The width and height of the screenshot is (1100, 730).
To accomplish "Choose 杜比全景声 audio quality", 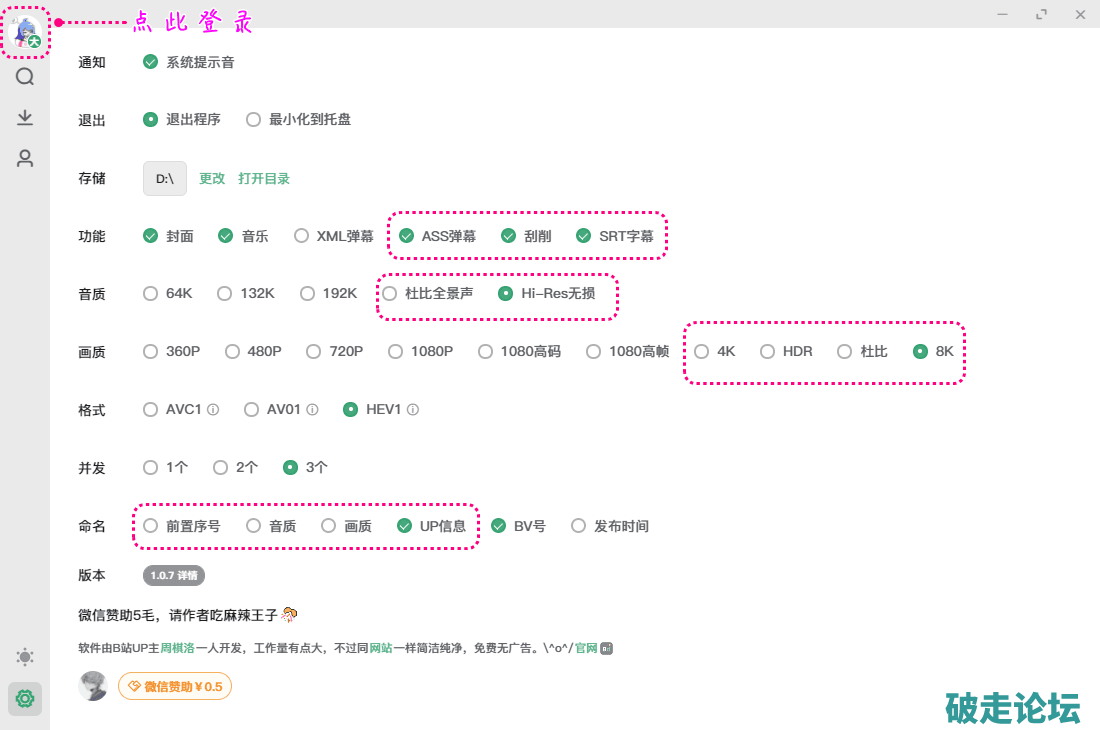I will coord(389,294).
